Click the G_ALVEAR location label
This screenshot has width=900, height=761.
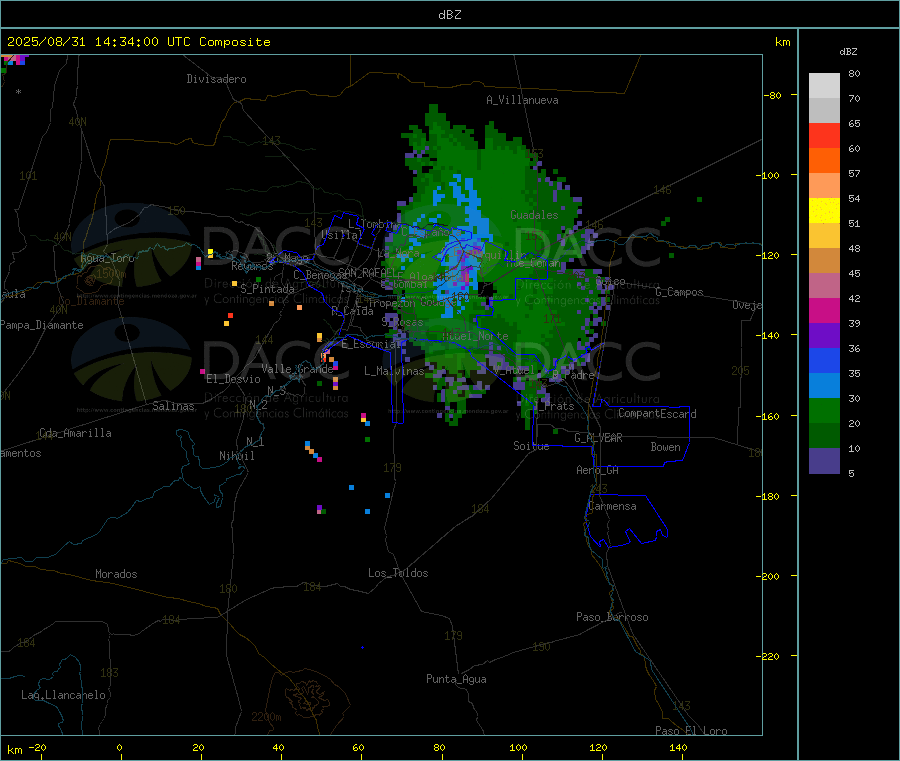[598, 438]
